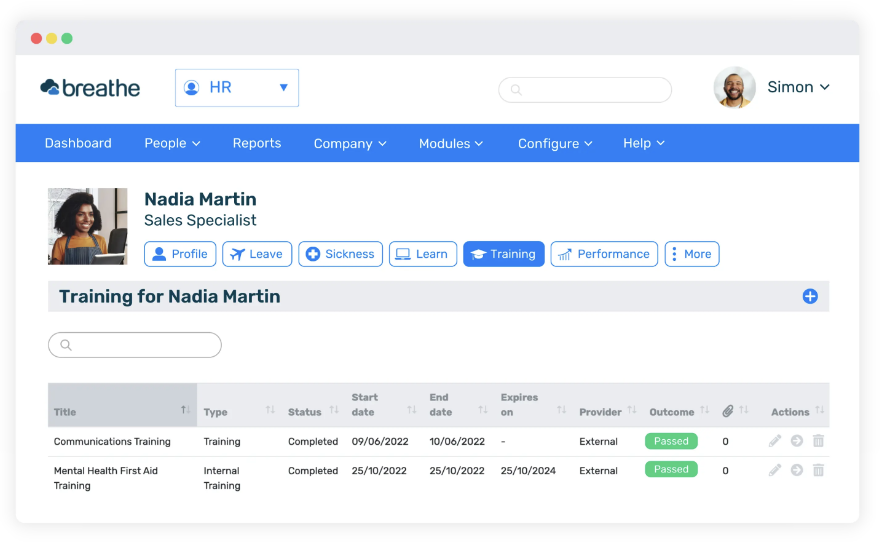Expand the People menu
This screenshot has width=882, height=542.
click(x=172, y=143)
